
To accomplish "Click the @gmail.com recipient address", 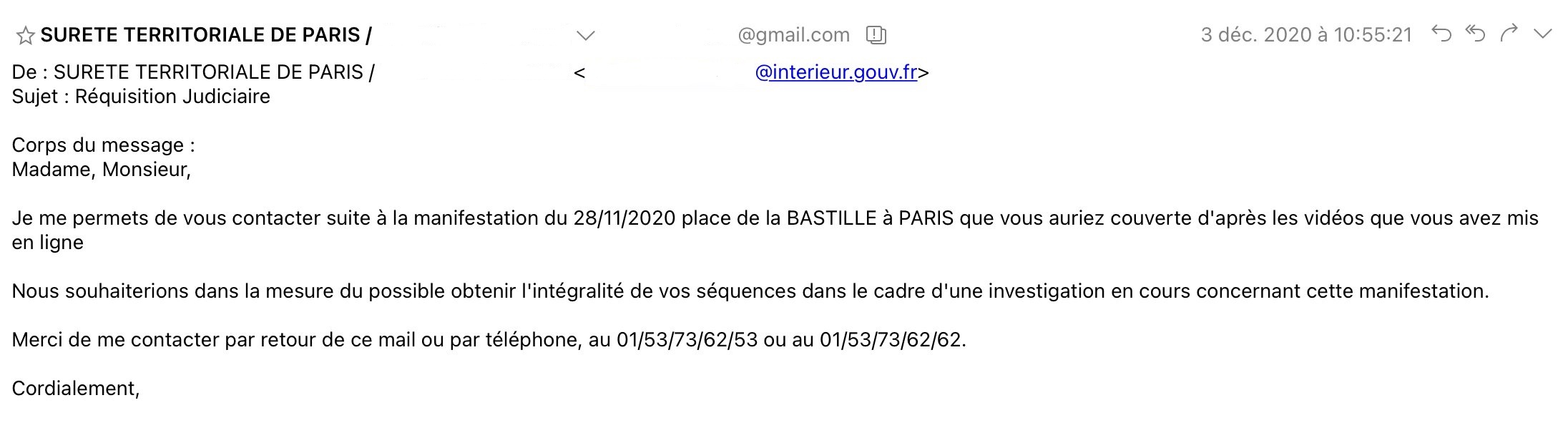I will coord(793,35).
